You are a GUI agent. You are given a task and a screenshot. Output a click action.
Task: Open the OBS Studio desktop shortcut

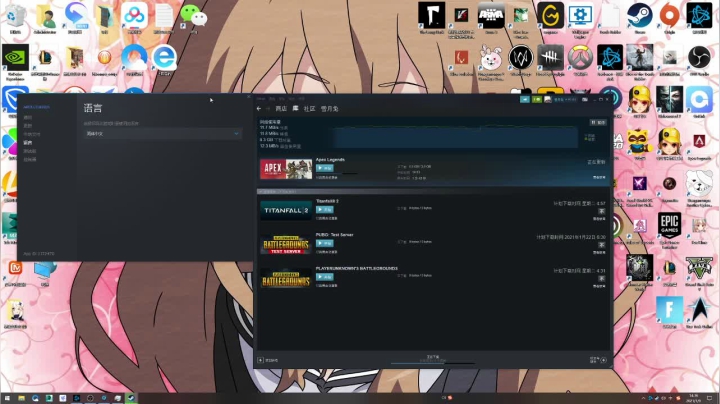point(699,60)
